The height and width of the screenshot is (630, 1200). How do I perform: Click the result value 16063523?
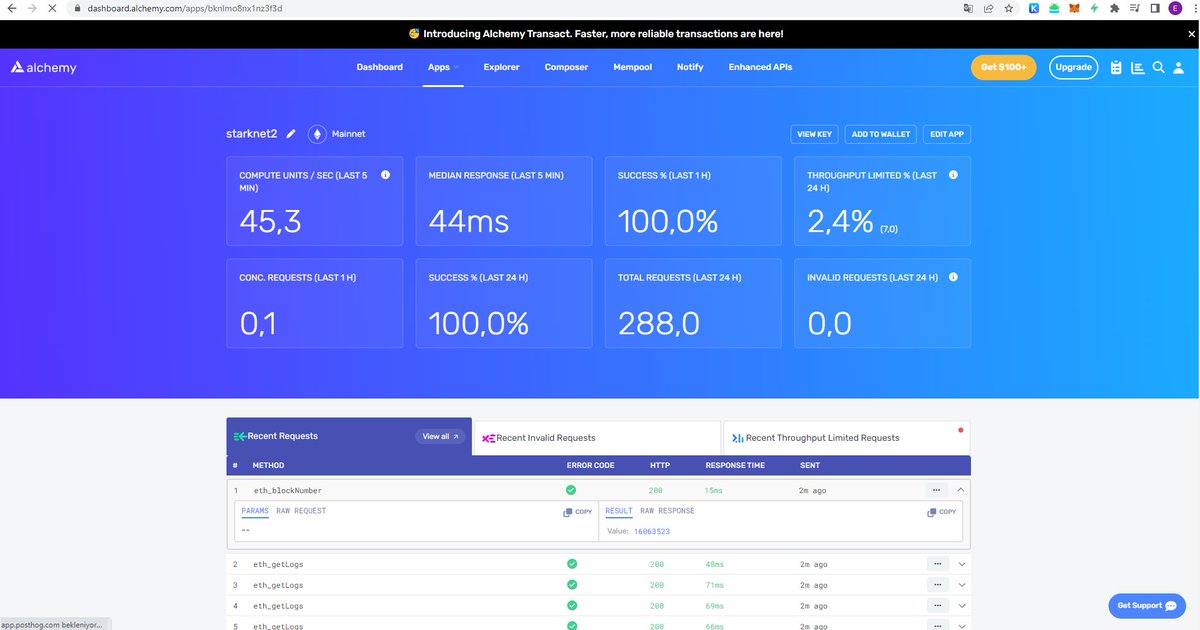[652, 531]
